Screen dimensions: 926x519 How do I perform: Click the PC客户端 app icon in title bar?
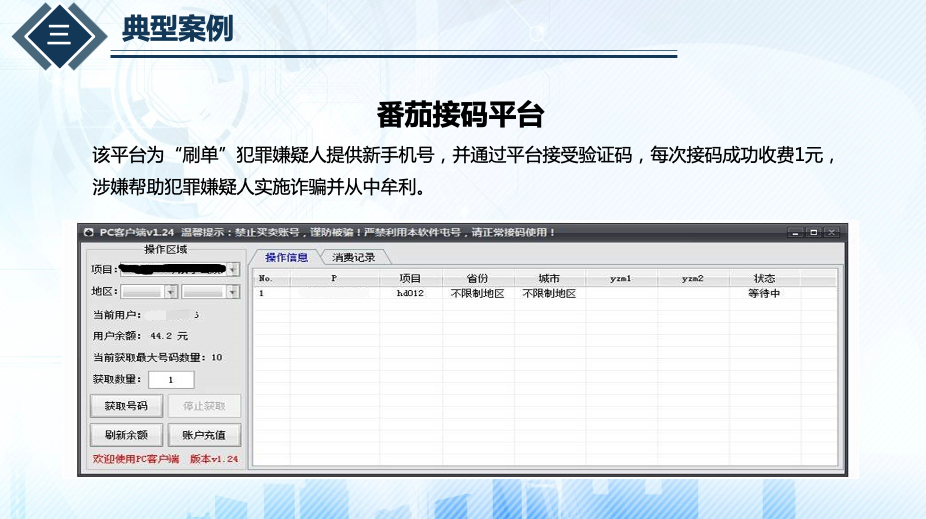click(88, 232)
